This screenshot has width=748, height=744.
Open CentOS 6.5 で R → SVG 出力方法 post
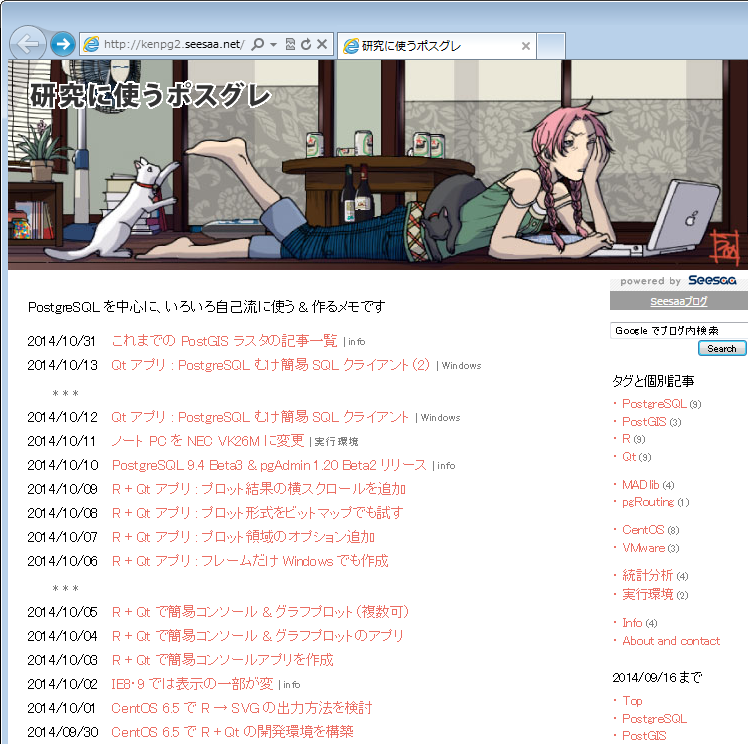coord(241,708)
